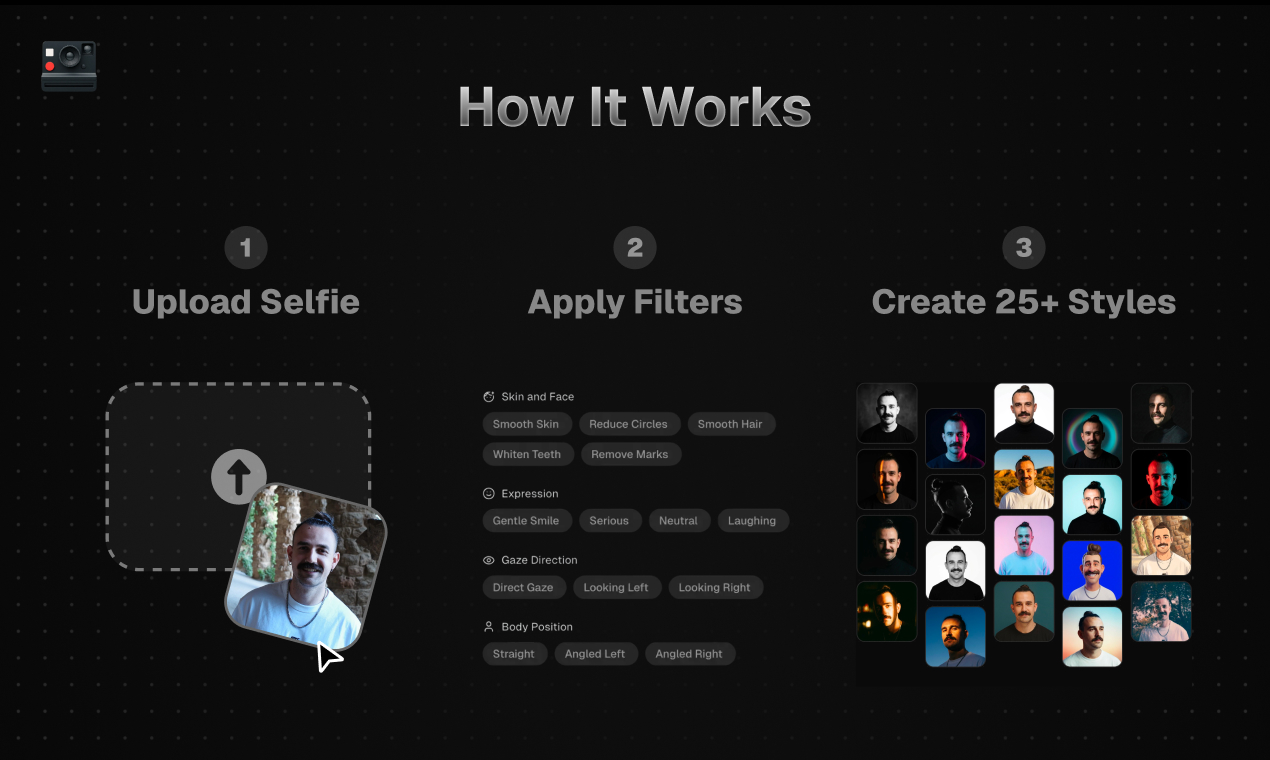Select the Reduce Circles filter chip
The width and height of the screenshot is (1270, 760).
pos(629,424)
